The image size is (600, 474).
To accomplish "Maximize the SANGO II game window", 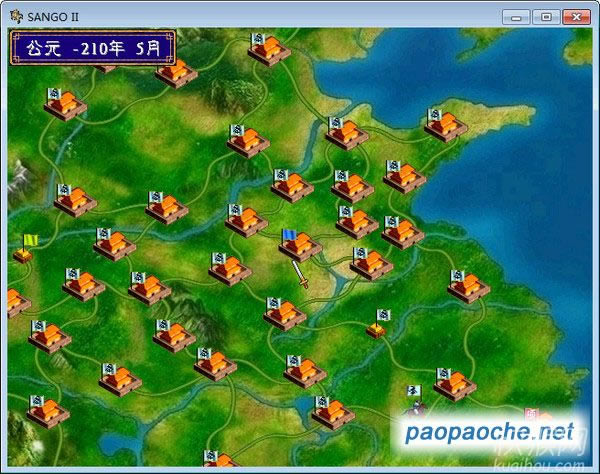I will click(x=545, y=16).
